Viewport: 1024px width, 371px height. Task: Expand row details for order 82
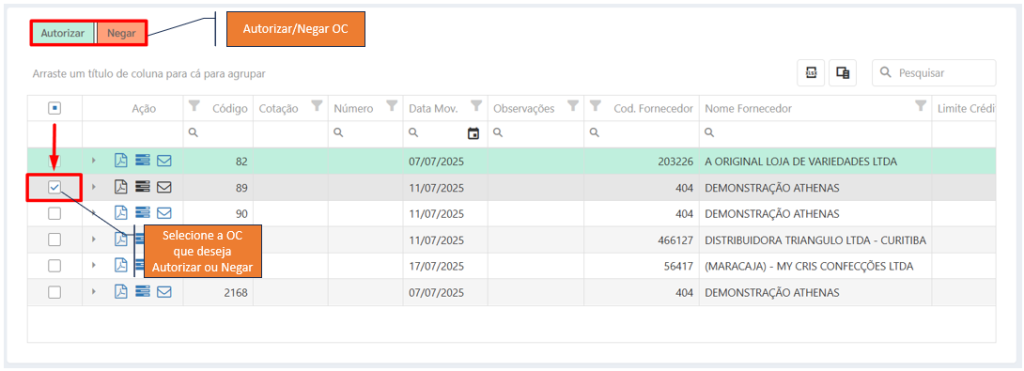point(93,160)
